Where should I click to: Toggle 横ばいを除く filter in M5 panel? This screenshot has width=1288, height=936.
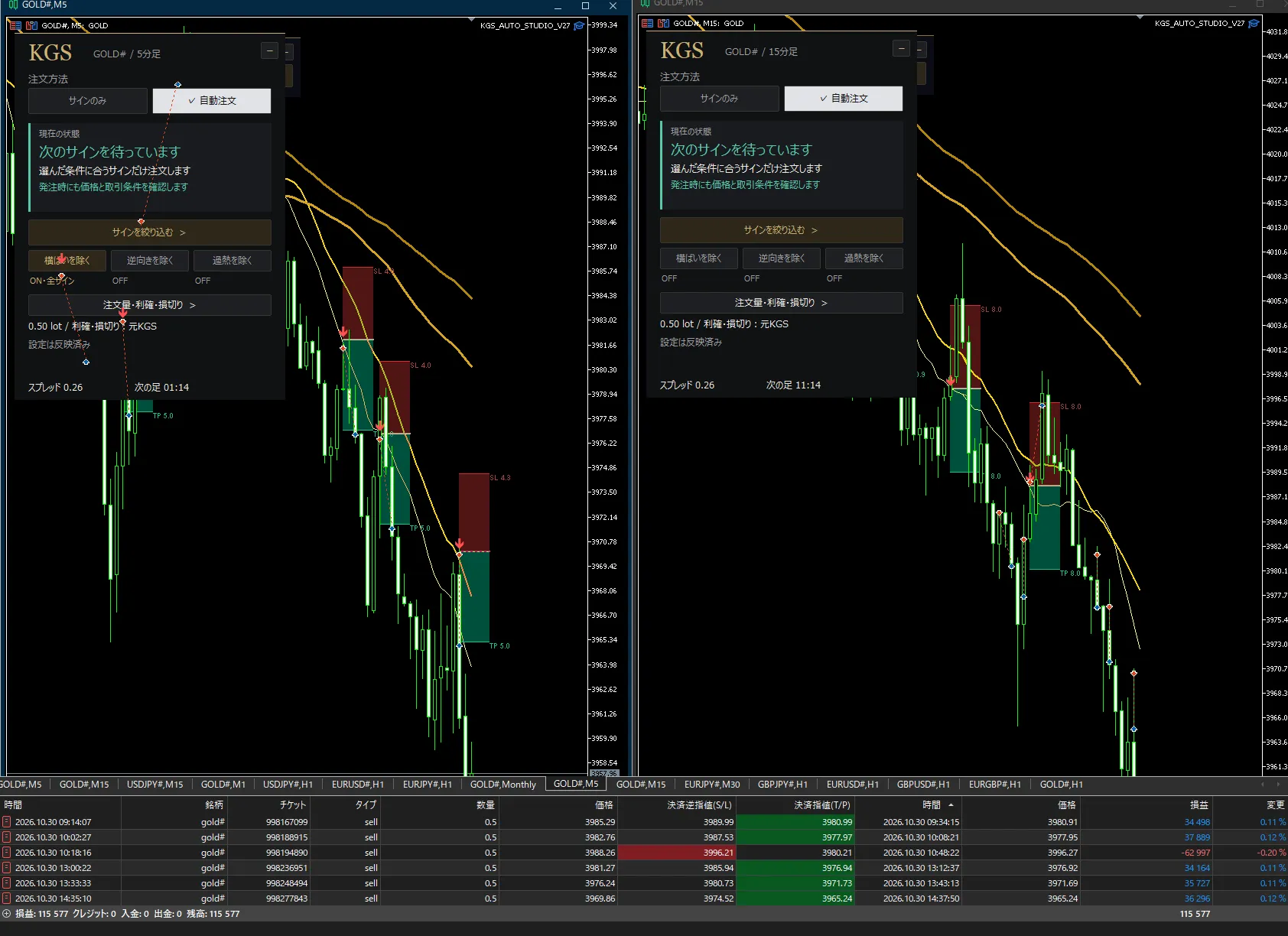pos(67,261)
